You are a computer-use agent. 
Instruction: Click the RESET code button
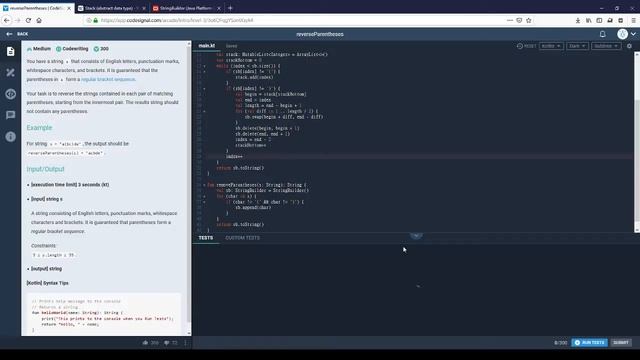(527, 46)
